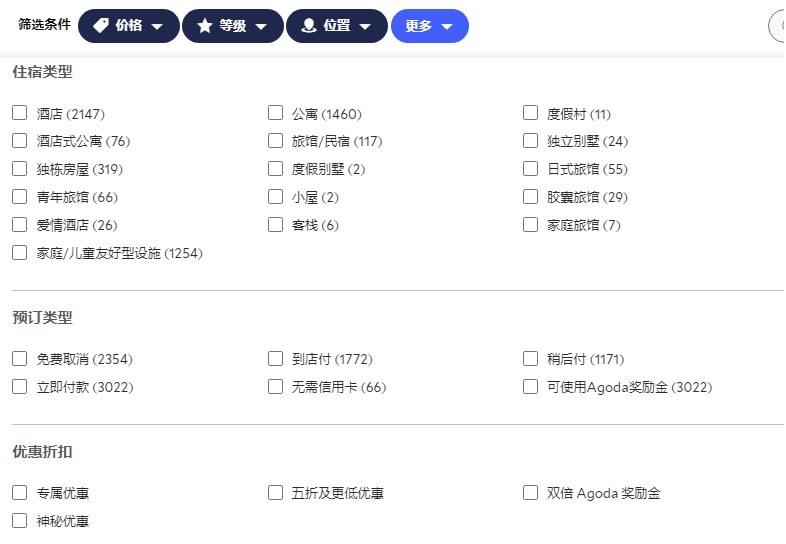
Task: Click the partially visible round button at top right
Action: coord(777,26)
